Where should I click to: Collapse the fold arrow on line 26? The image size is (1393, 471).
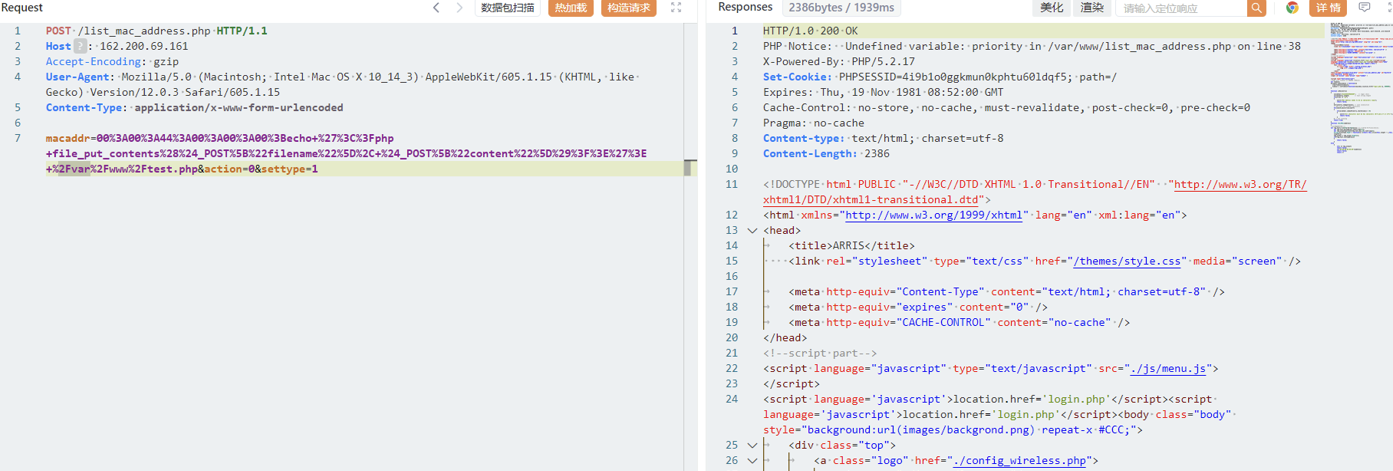coord(753,461)
